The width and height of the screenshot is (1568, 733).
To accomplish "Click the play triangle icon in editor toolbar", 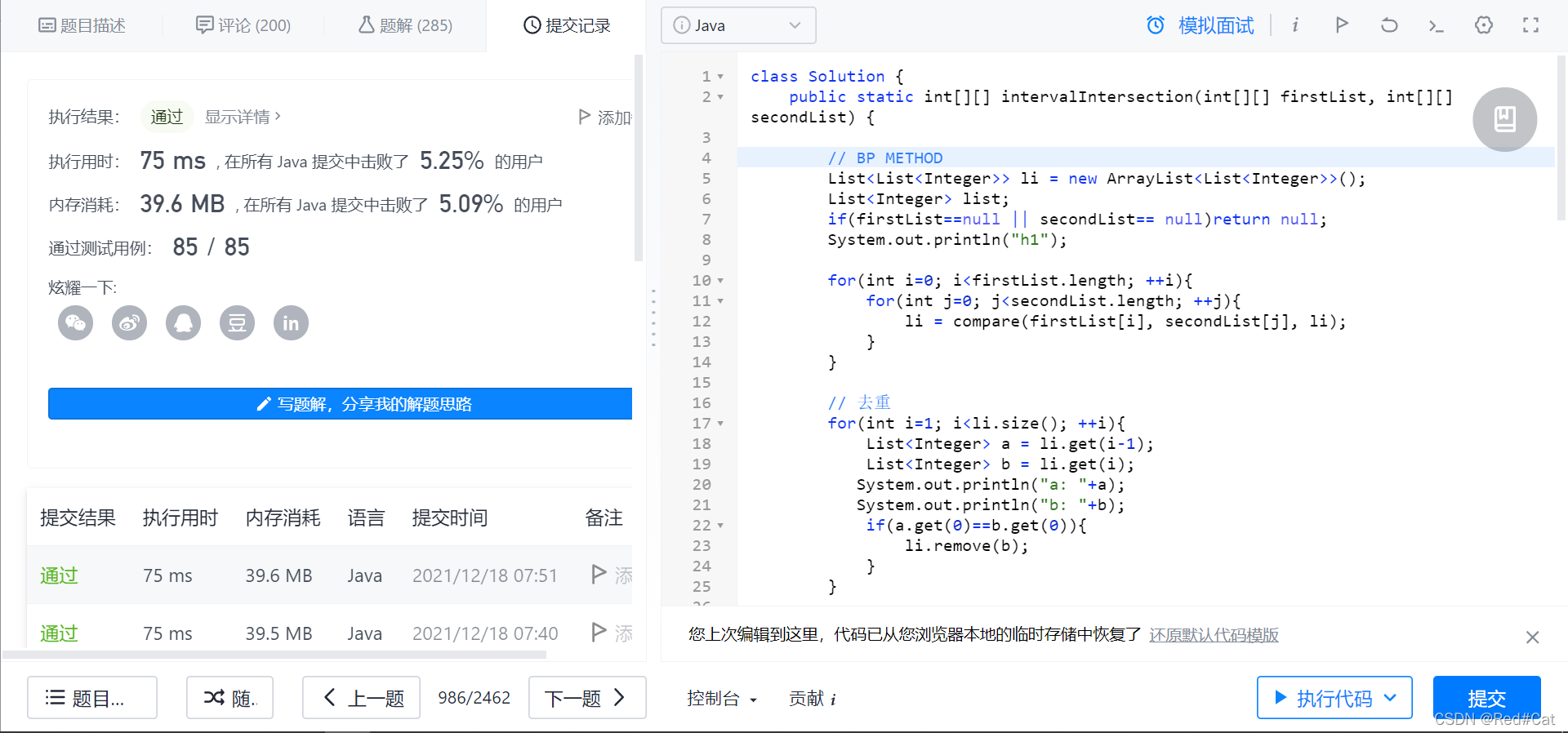I will pyautogui.click(x=1342, y=25).
